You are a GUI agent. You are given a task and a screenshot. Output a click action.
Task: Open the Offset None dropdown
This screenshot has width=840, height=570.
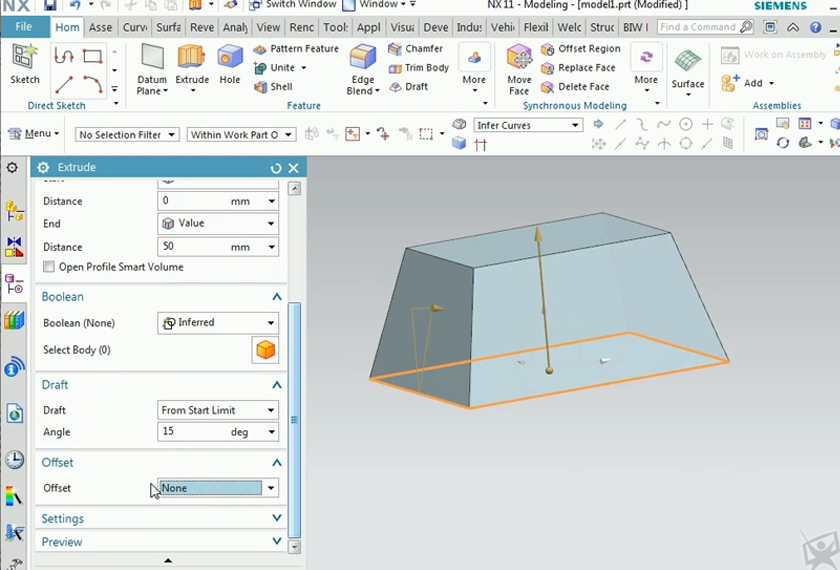[218, 488]
